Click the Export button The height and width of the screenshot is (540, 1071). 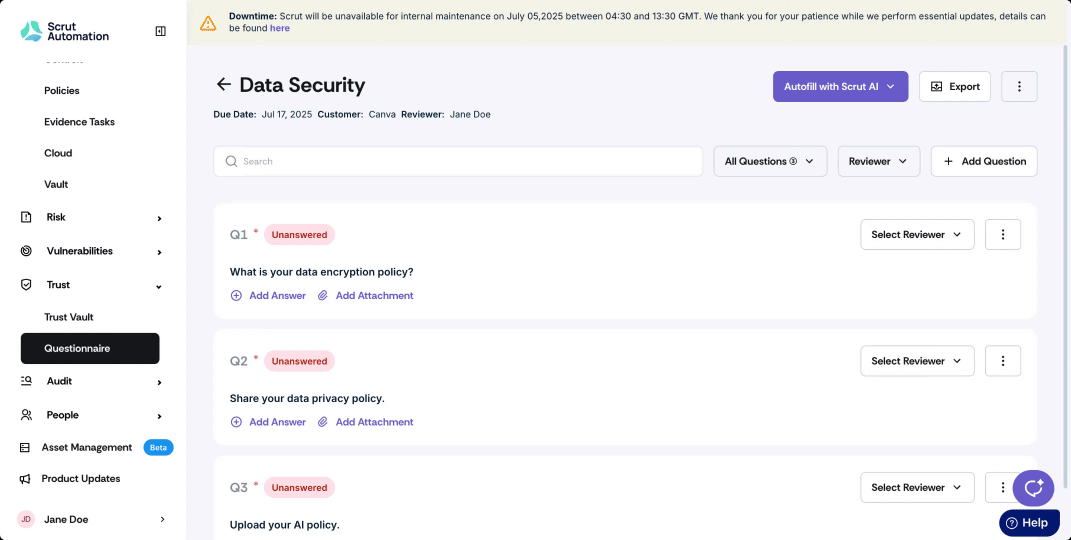tap(954, 87)
